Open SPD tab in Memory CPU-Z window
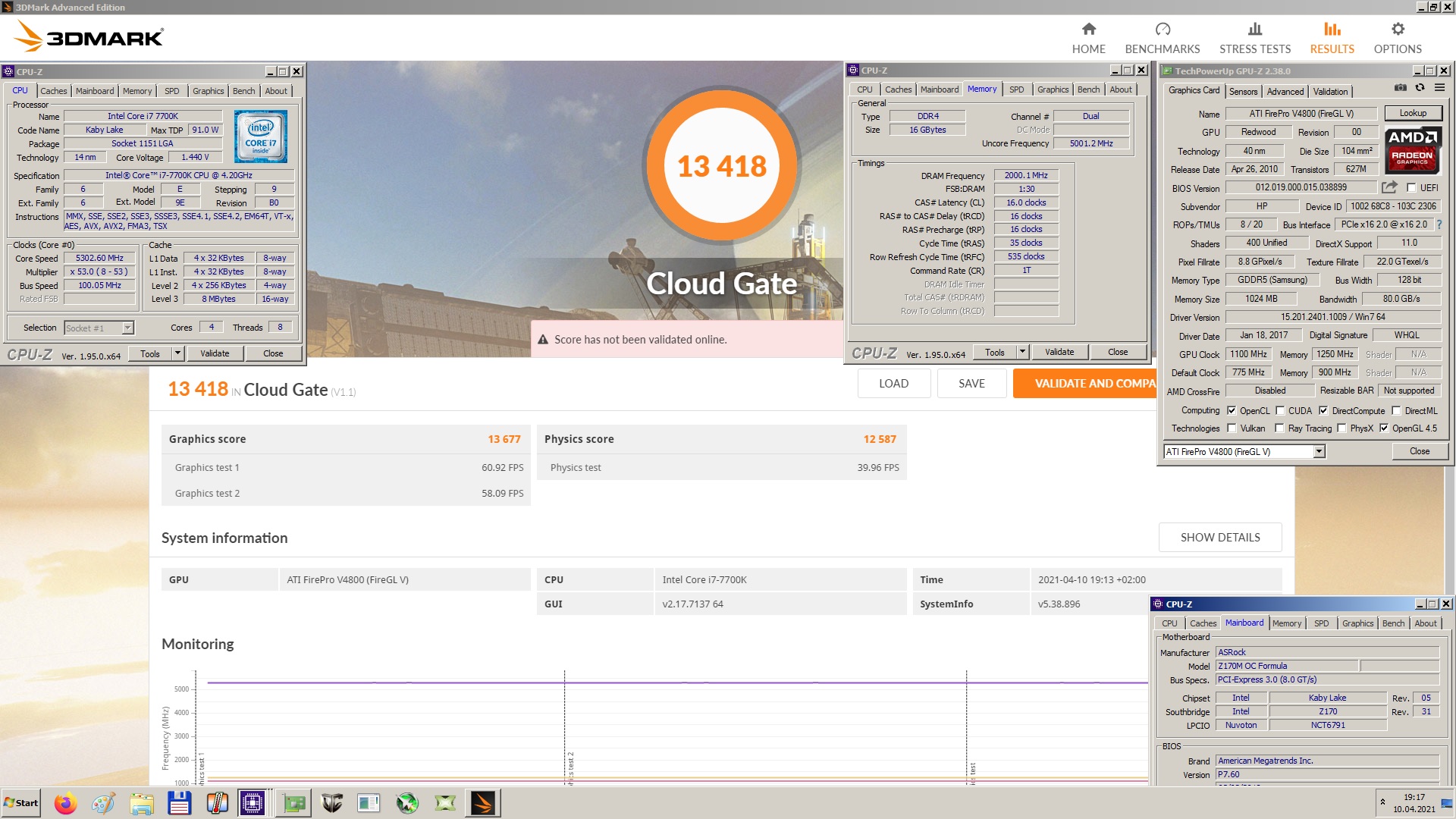Image resolution: width=1456 pixels, height=819 pixels. point(1016,89)
